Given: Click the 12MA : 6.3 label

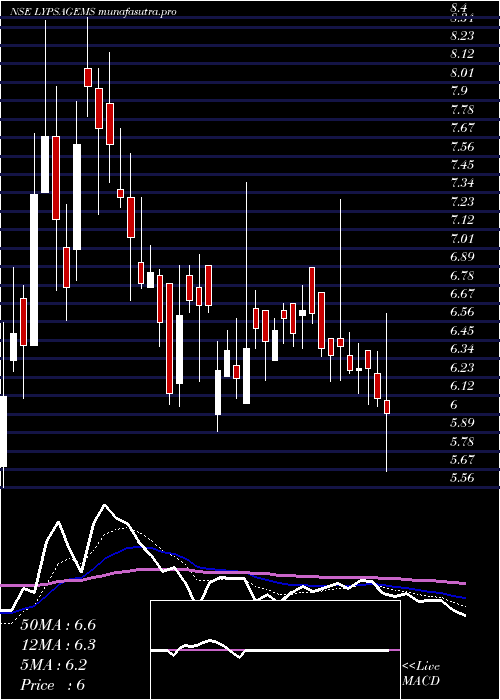Looking at the screenshot, I should tap(58, 645).
